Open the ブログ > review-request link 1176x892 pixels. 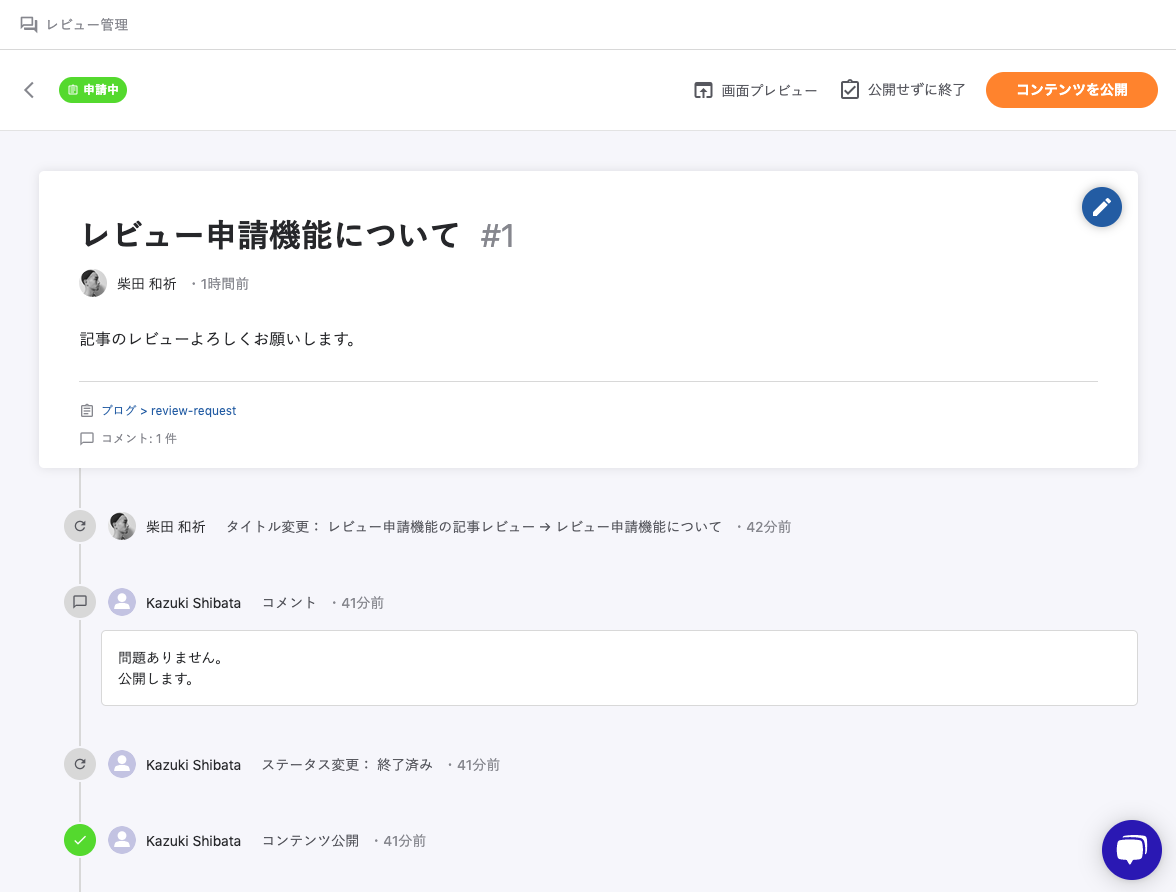click(x=168, y=411)
